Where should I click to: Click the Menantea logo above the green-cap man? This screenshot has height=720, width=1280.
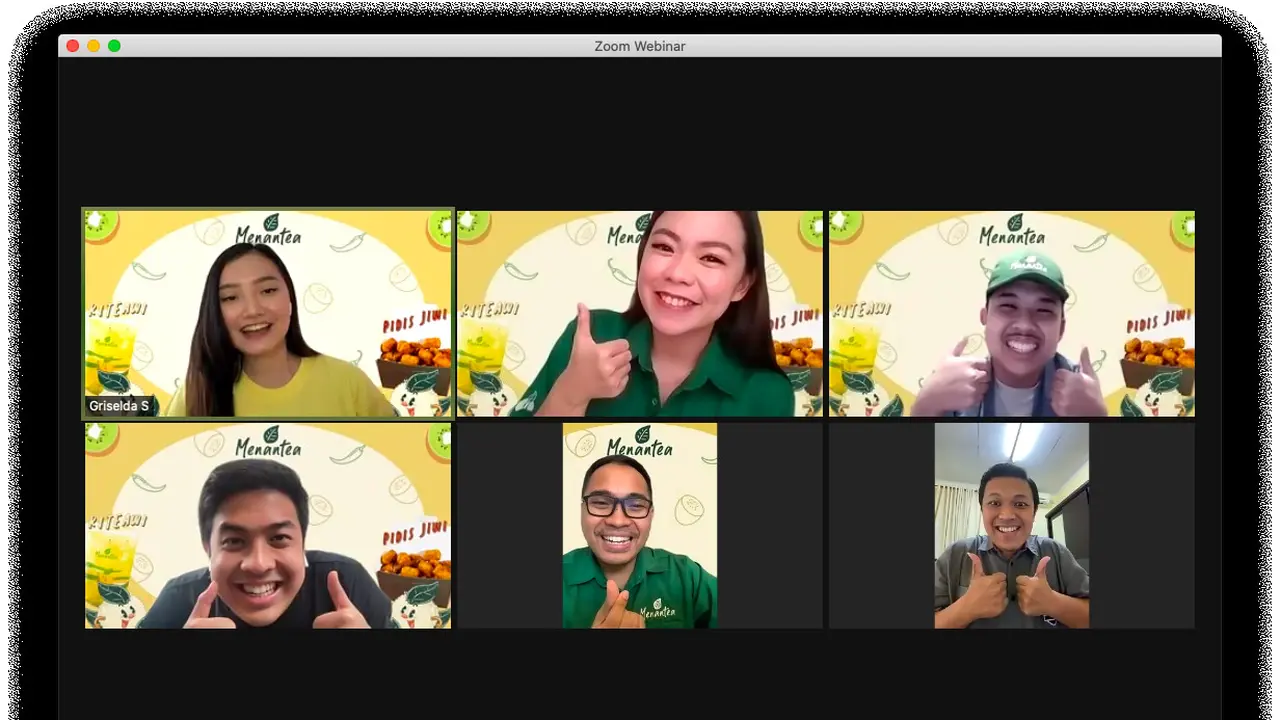tap(1012, 231)
